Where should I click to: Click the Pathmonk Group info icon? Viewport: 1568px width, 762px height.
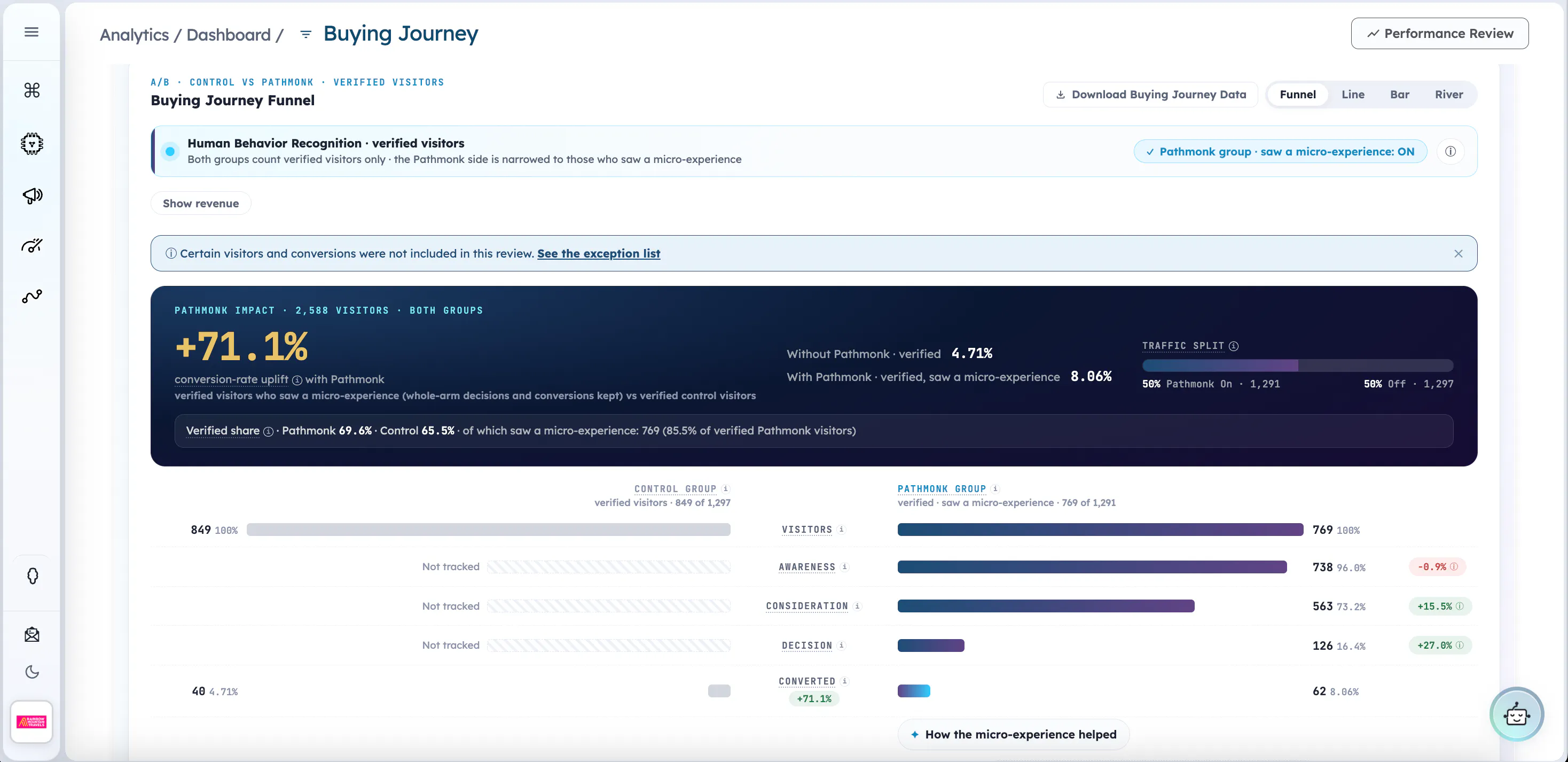click(x=995, y=488)
